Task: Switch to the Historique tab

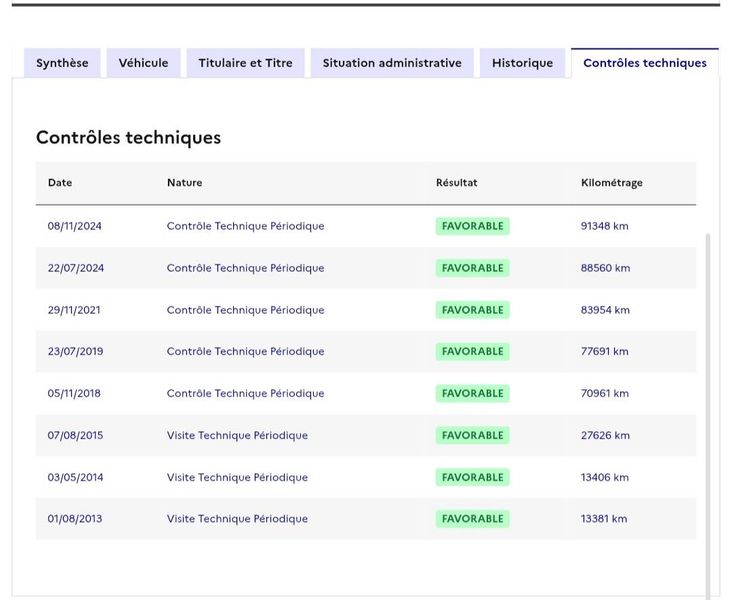Action: coord(522,63)
